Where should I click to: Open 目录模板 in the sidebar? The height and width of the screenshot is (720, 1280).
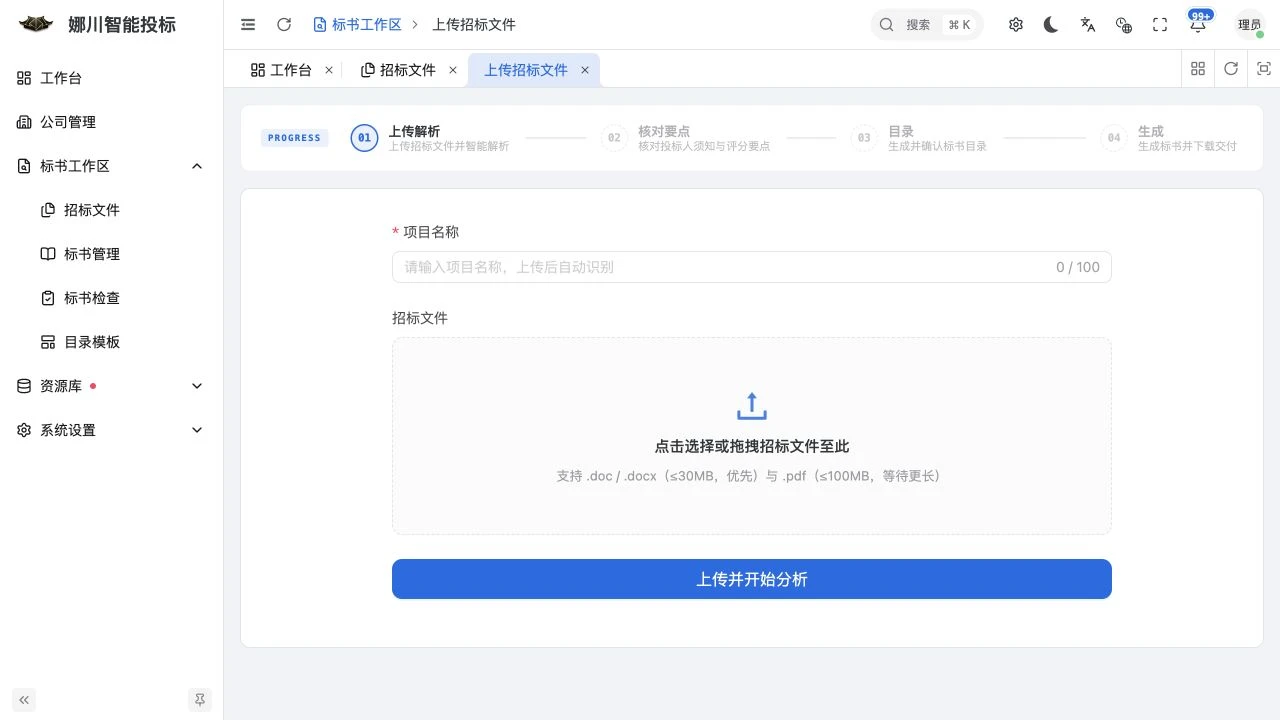(112, 342)
